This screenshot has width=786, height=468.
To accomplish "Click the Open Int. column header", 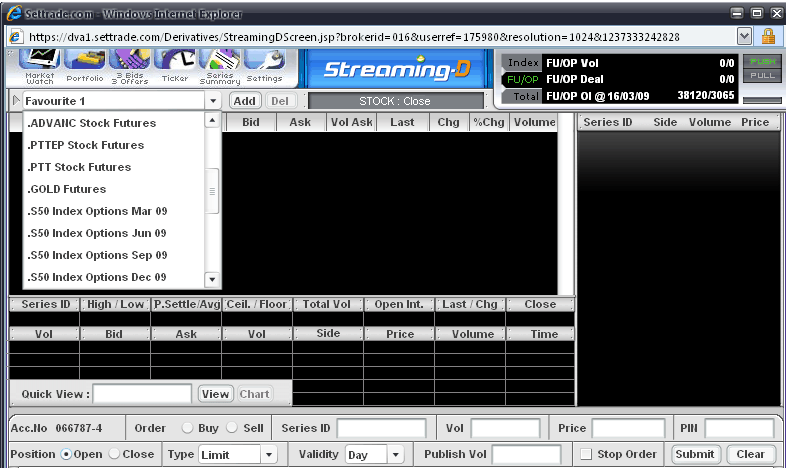I will (x=399, y=304).
